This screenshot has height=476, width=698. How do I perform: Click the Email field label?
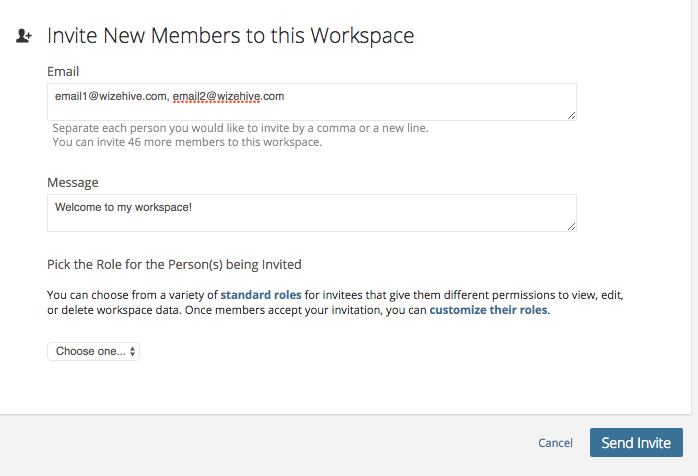click(63, 72)
